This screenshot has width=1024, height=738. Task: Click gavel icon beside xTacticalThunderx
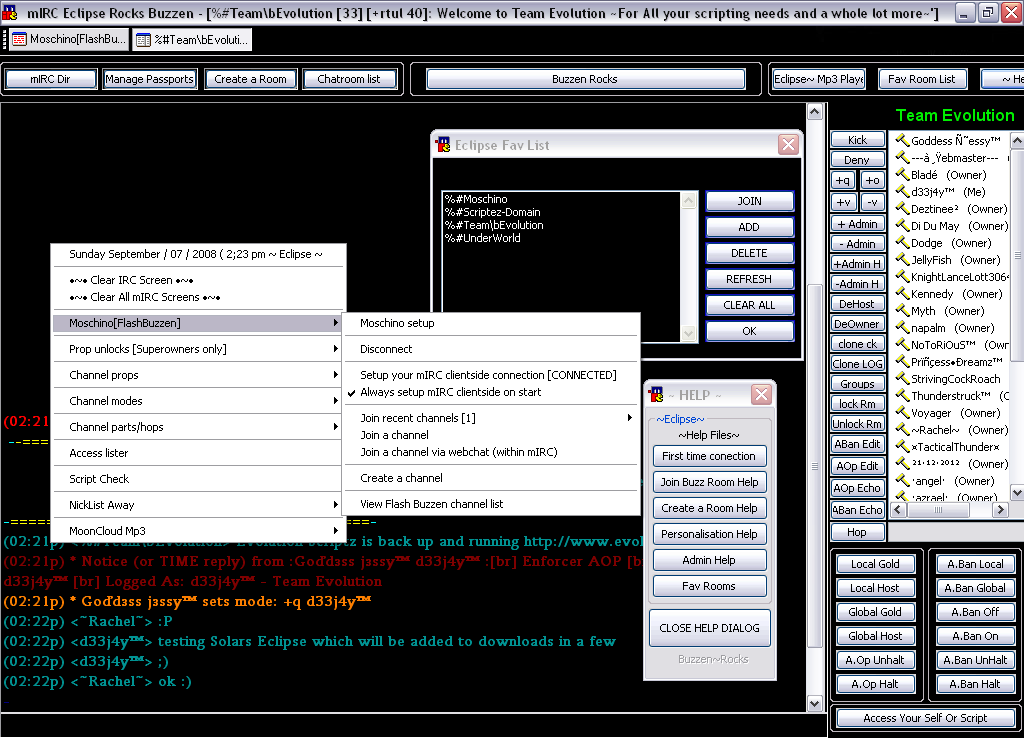tap(902, 446)
